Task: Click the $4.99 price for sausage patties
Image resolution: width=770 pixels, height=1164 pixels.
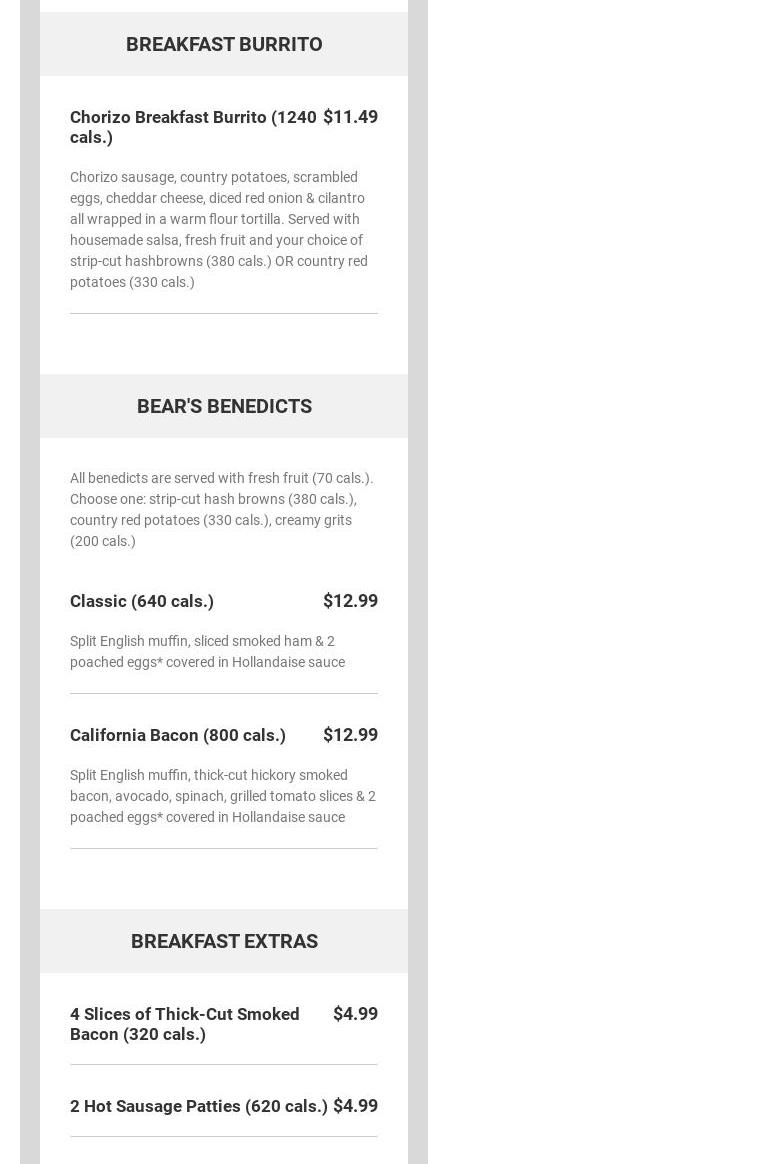Action: coord(355,1106)
